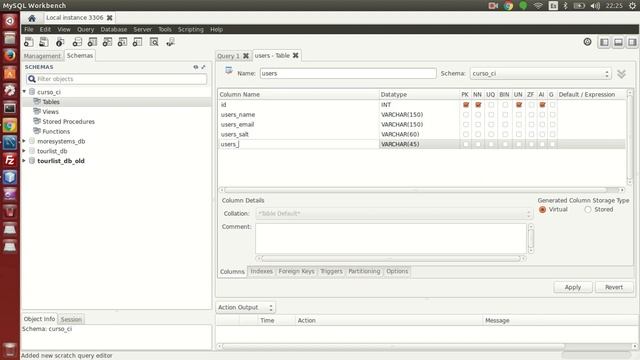Close the Local instance 3306 tab
This screenshot has width=640, height=360.
[x=109, y=18]
